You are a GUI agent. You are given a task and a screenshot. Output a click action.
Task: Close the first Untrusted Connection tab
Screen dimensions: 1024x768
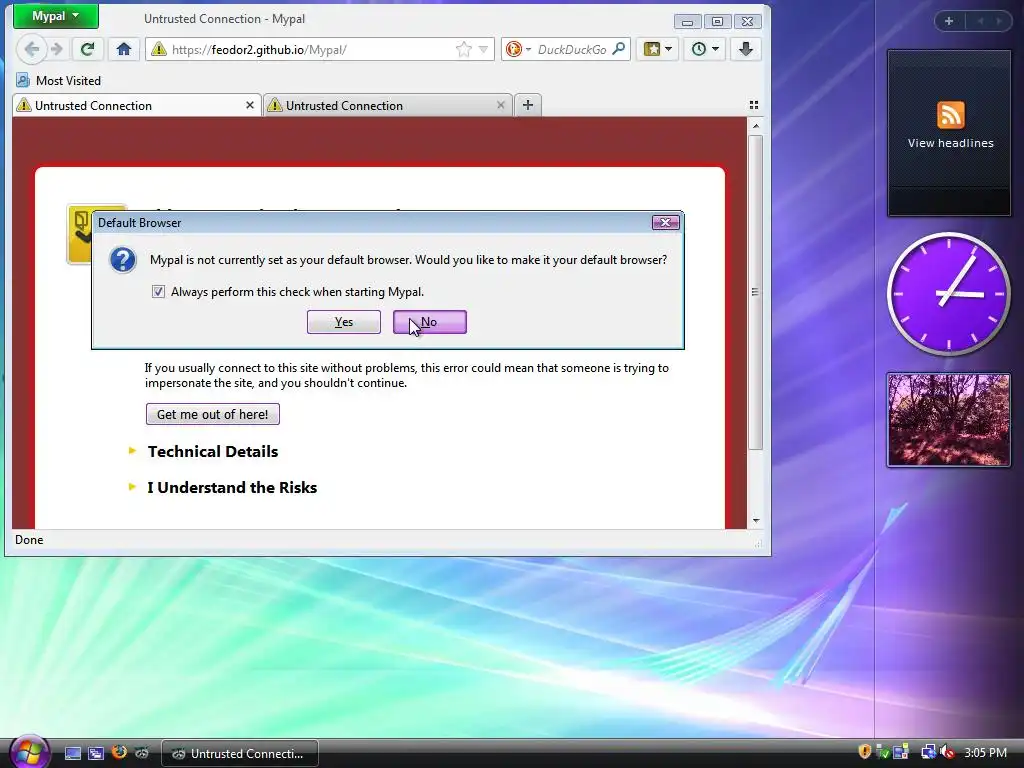[x=249, y=105]
